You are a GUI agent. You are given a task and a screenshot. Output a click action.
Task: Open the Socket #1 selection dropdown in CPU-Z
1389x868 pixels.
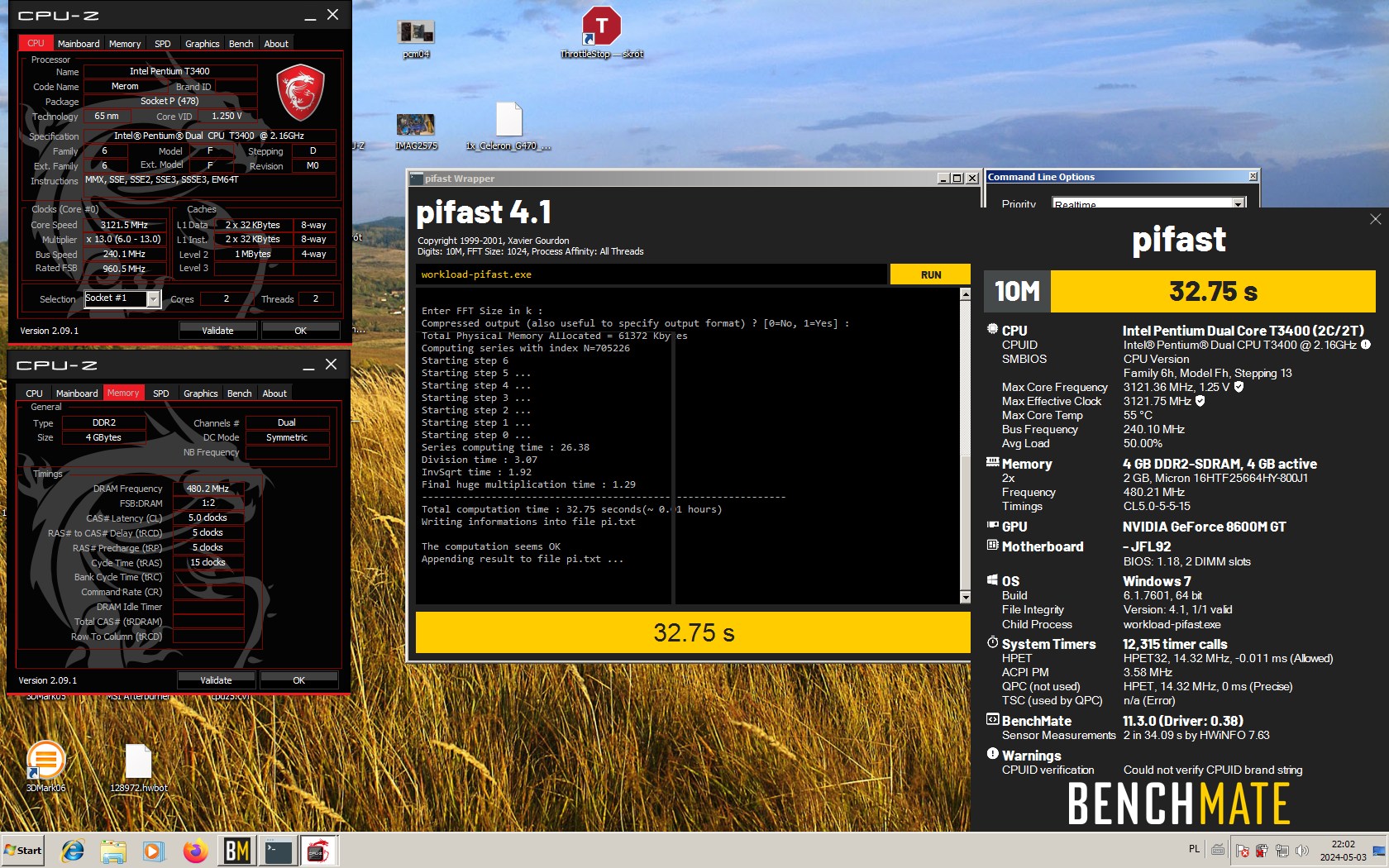[x=153, y=299]
